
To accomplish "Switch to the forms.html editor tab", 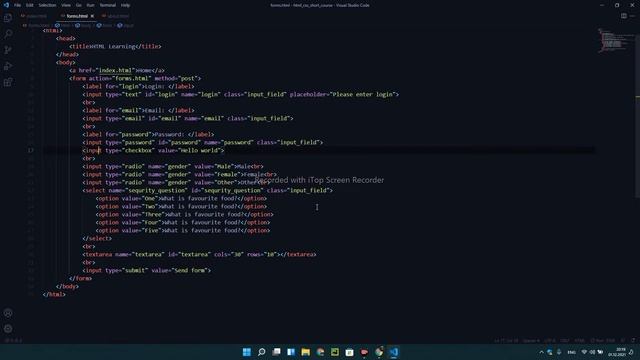I will point(77,16).
